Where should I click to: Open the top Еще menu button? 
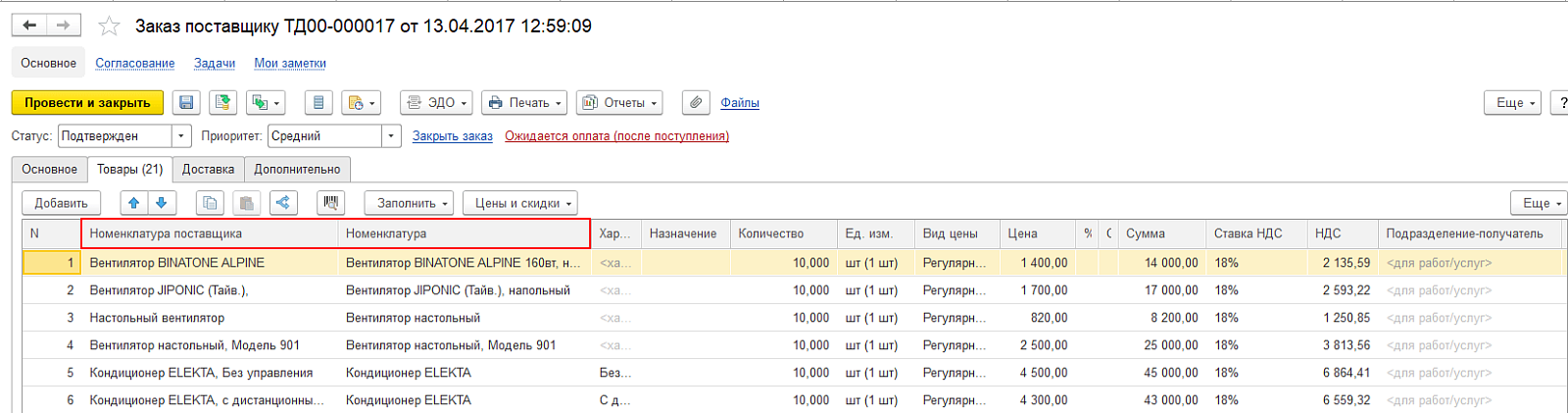pyautogui.click(x=1514, y=102)
